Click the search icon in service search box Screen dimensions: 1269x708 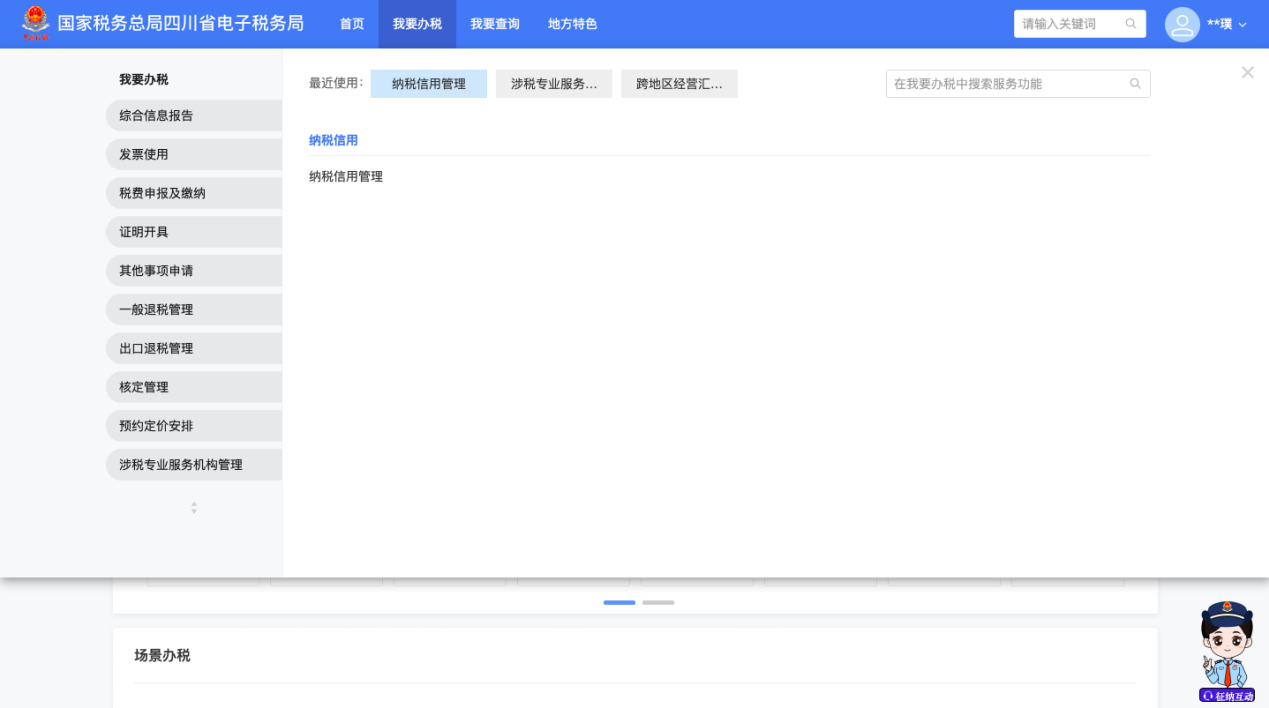point(1135,84)
